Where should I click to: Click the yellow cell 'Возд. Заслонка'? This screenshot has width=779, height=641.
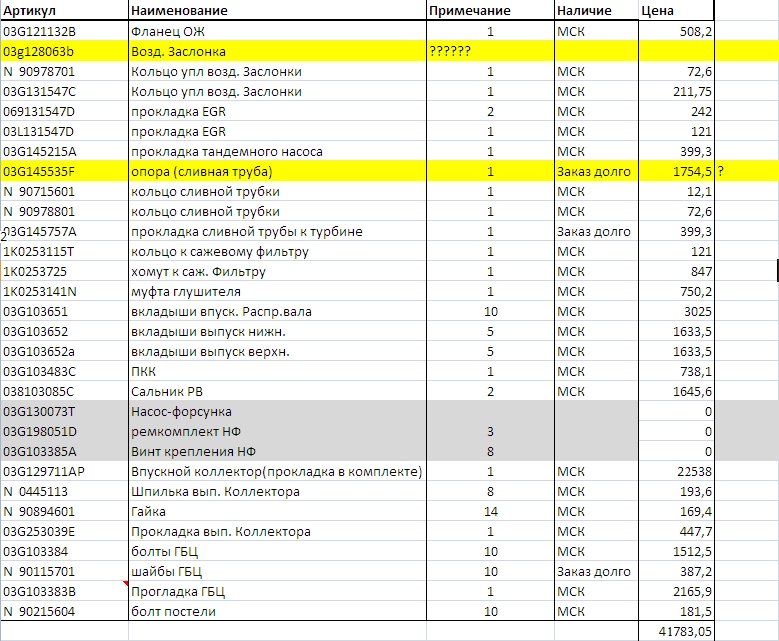click(x=276, y=51)
